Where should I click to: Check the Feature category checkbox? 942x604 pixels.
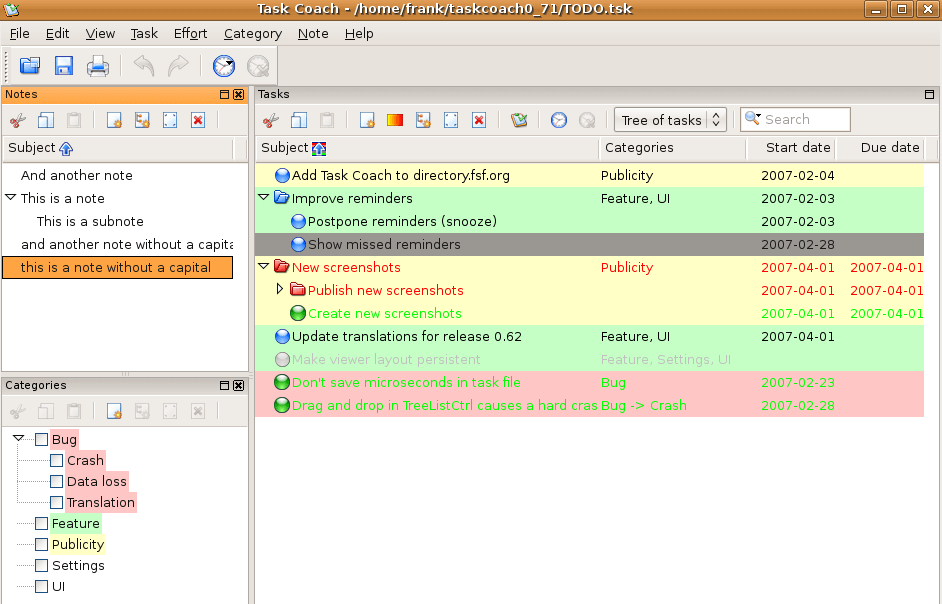(41, 523)
